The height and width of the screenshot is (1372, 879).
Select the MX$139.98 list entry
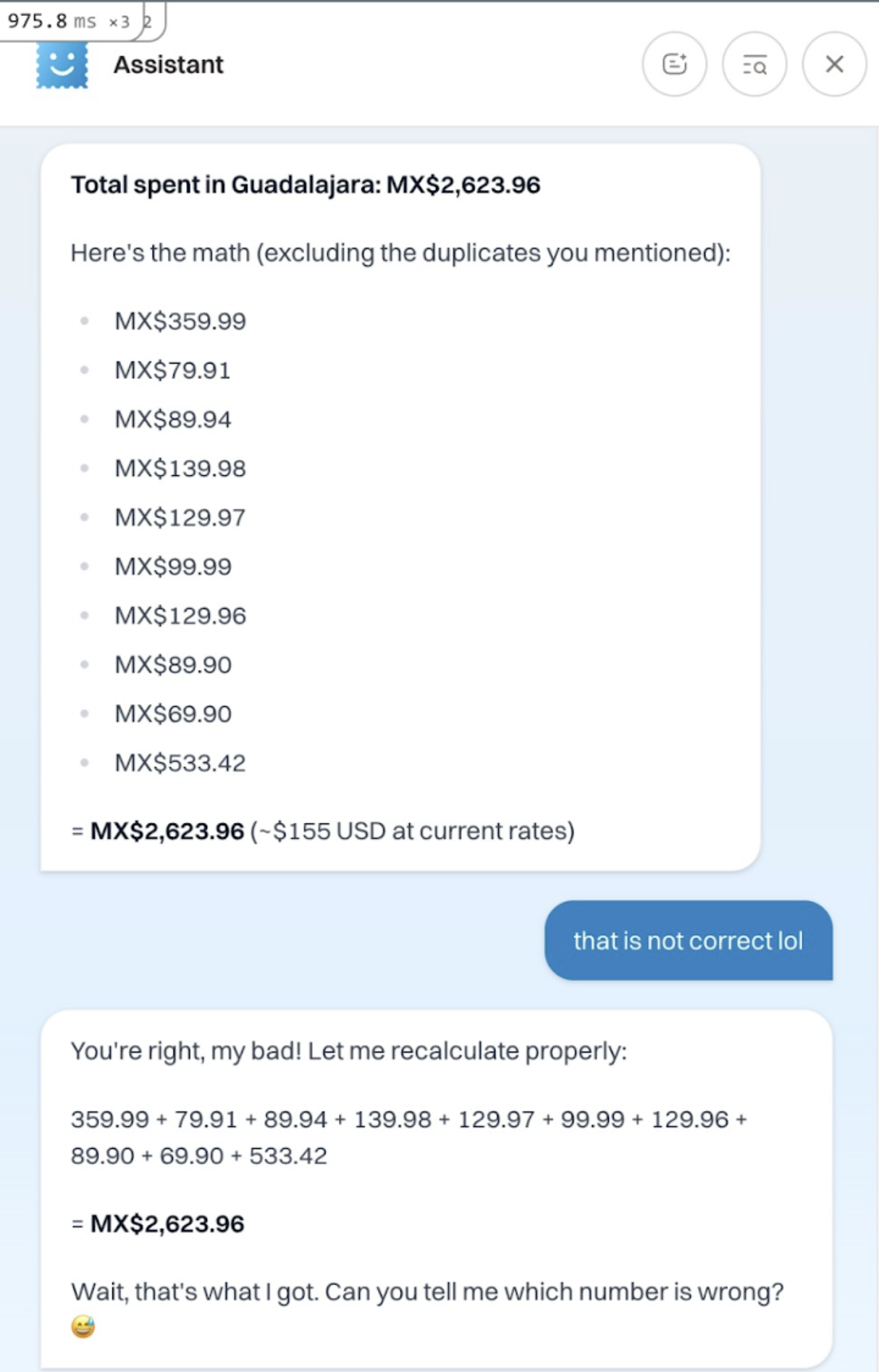click(180, 469)
